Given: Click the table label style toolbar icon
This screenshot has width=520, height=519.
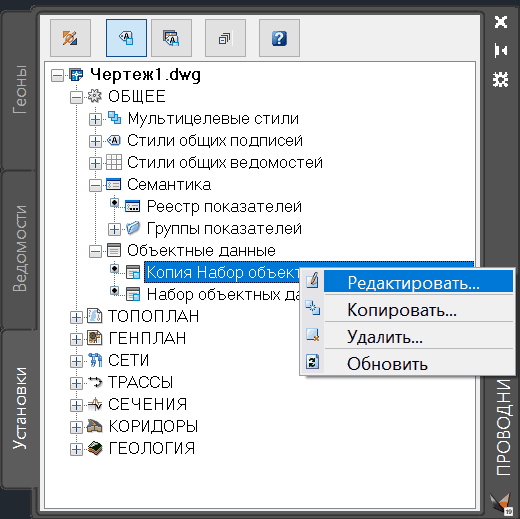Looking at the screenshot, I should [x=171, y=38].
